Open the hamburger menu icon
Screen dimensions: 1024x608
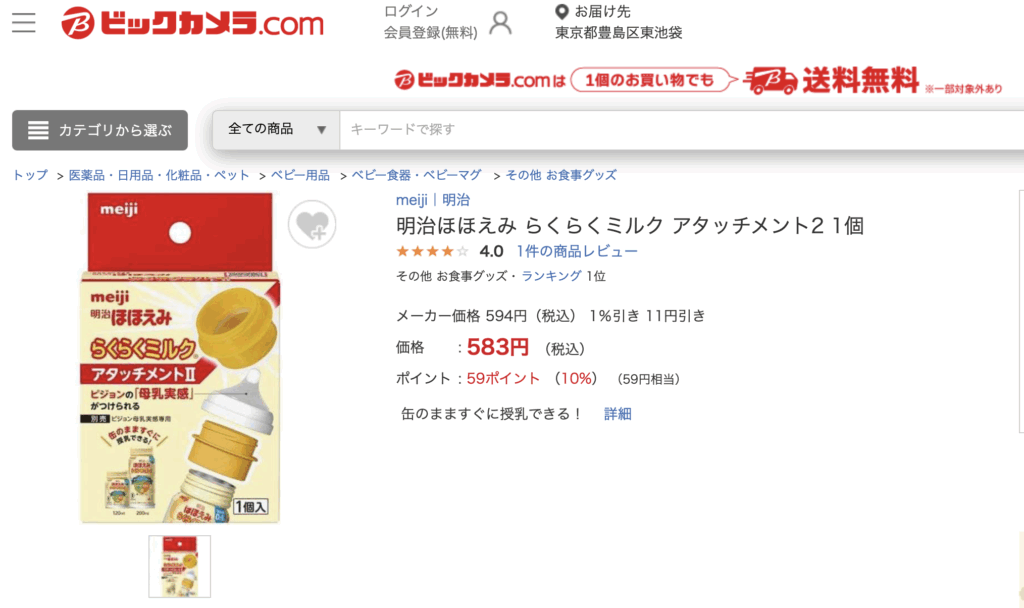(x=24, y=22)
